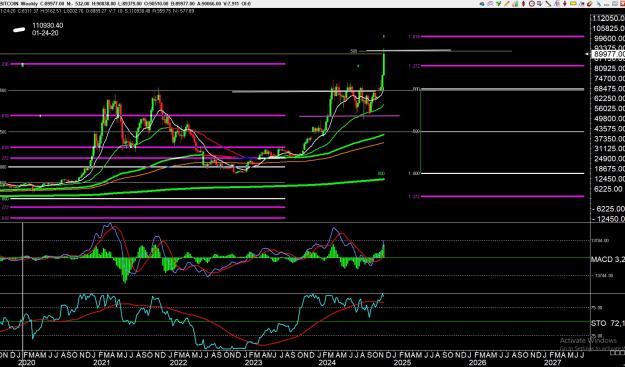Select the 2022 year marker on time axis
Image resolution: width=625 pixels, height=367 pixels.
coord(178,363)
